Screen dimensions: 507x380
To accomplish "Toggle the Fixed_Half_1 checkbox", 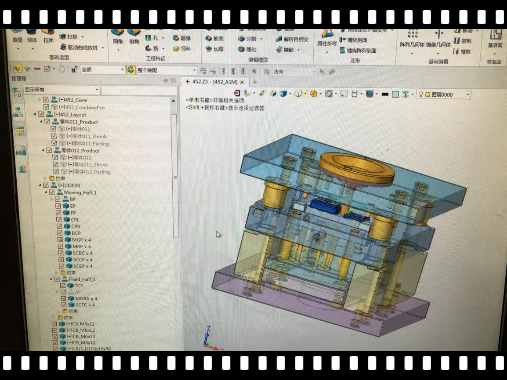I will coord(57,279).
